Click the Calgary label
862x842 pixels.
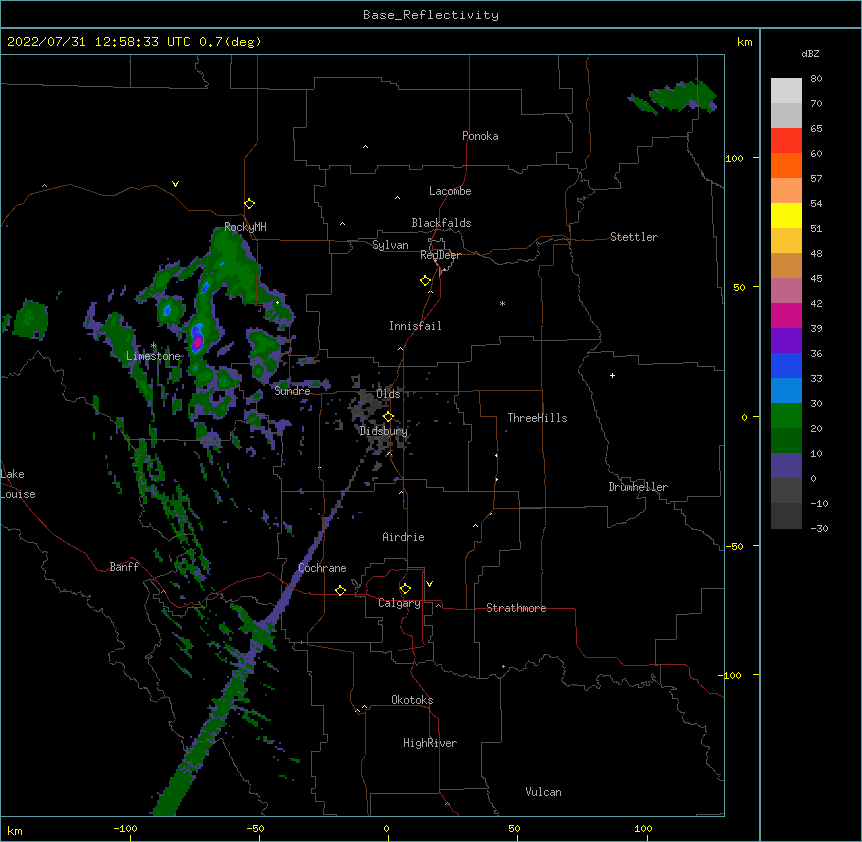(x=399, y=603)
